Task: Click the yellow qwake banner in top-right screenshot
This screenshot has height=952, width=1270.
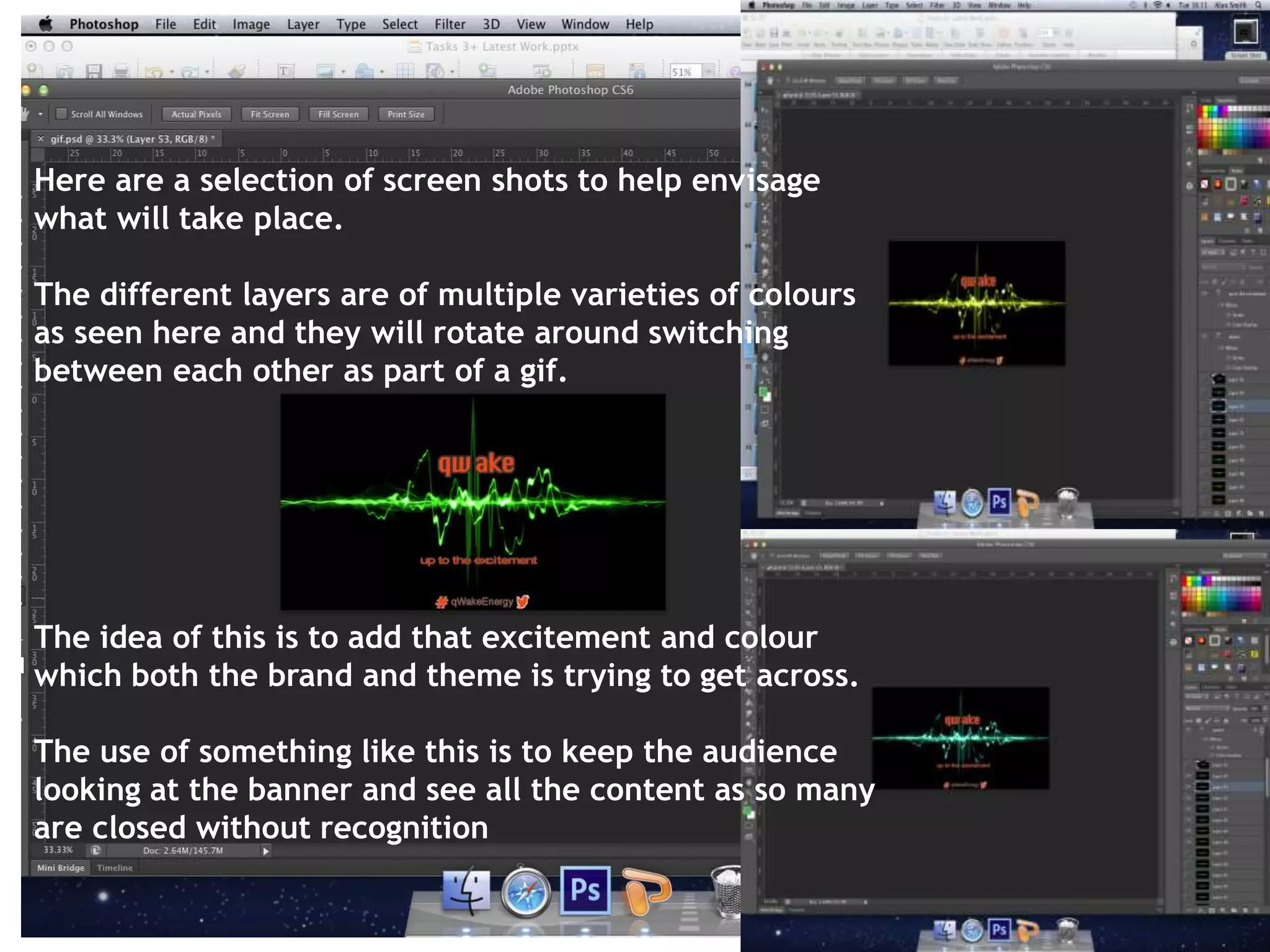Action: pyautogui.click(x=977, y=304)
